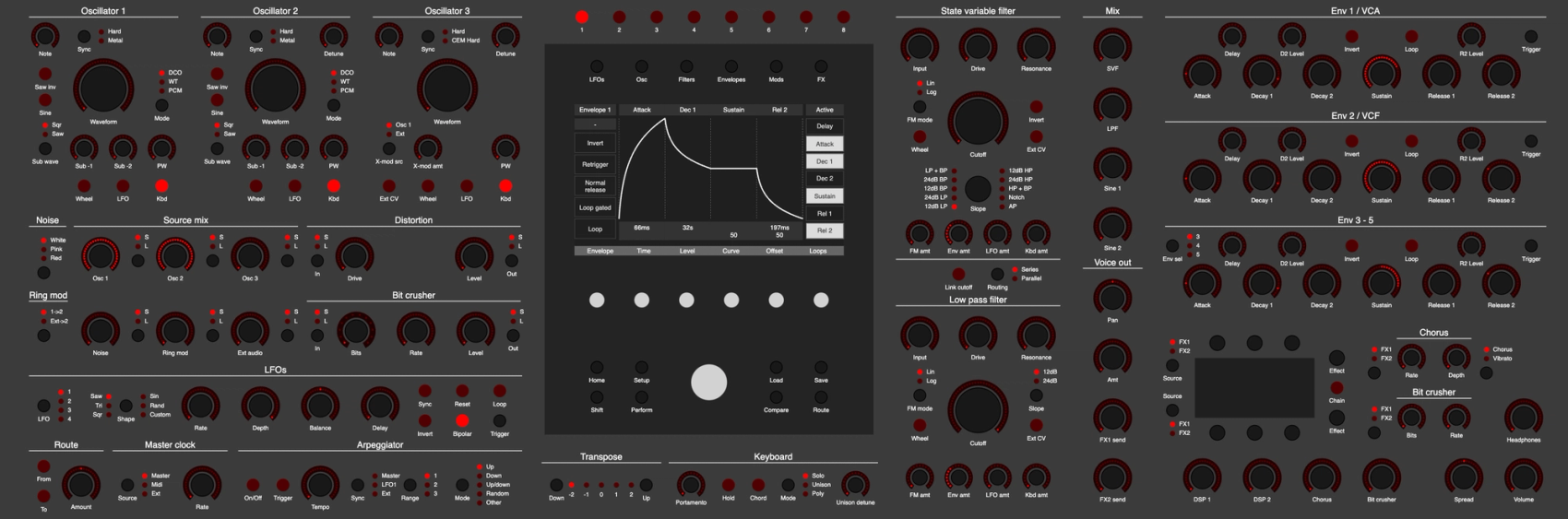Cycle the Oscillator 1 Mode selector
The image size is (1568, 519).
pos(161,105)
